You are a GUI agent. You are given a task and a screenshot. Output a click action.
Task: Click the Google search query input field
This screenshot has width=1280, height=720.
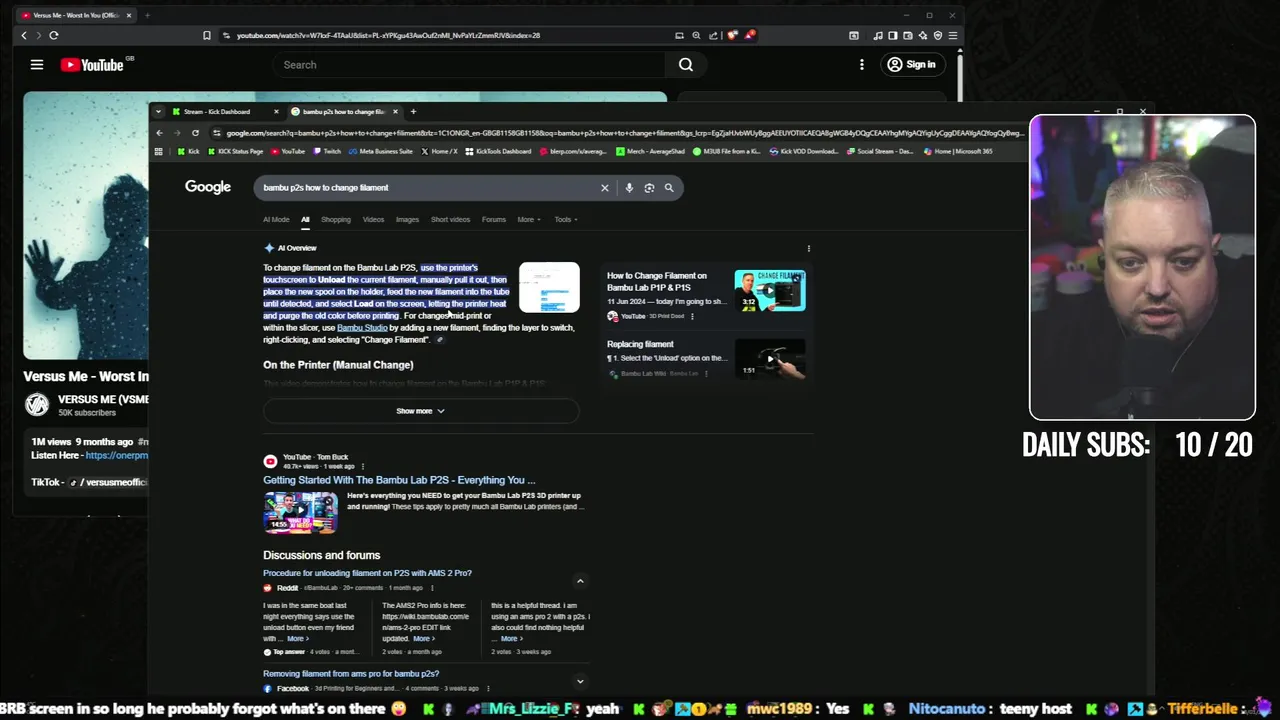425,188
